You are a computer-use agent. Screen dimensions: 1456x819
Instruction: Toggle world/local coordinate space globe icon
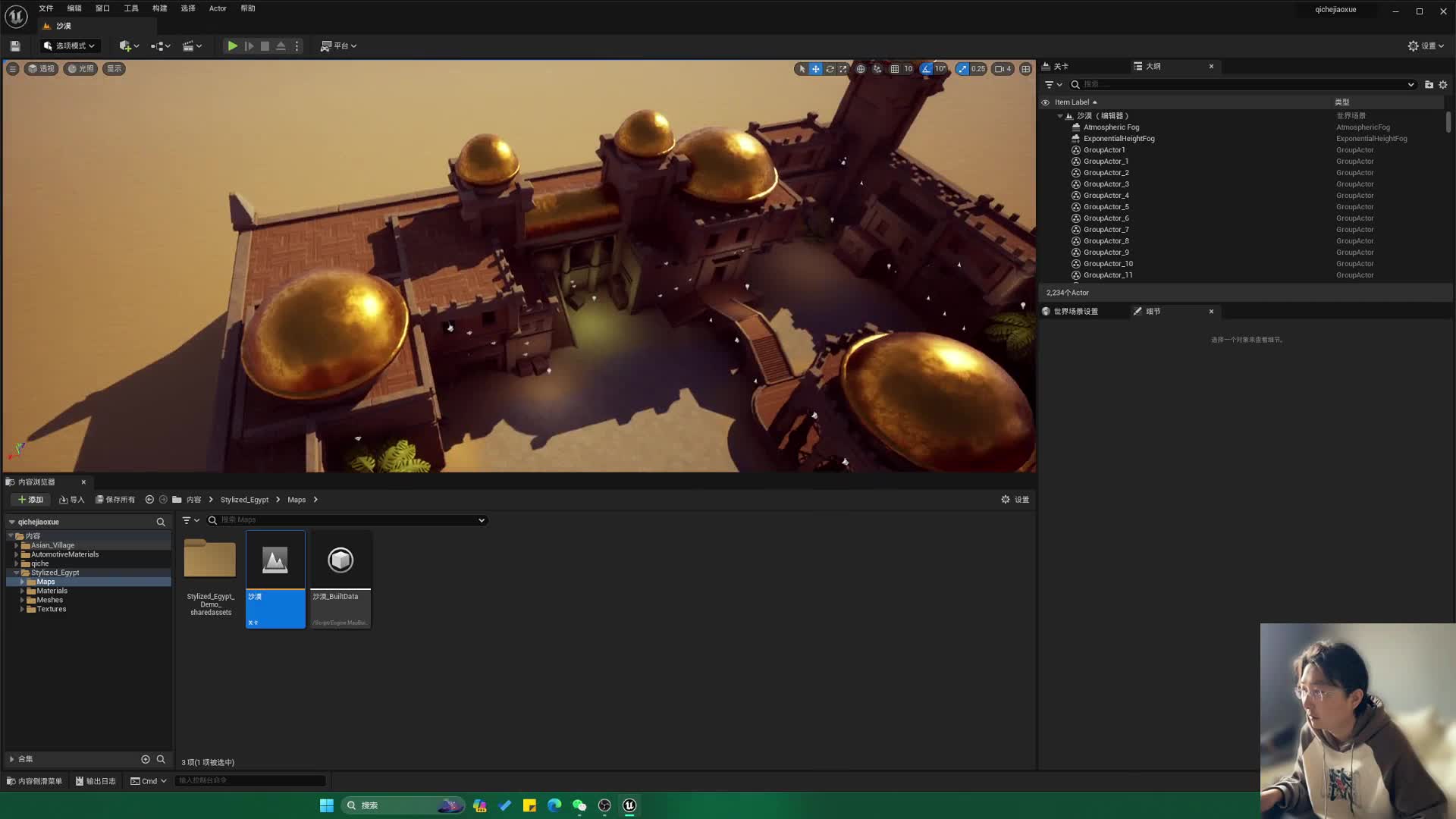click(x=861, y=69)
